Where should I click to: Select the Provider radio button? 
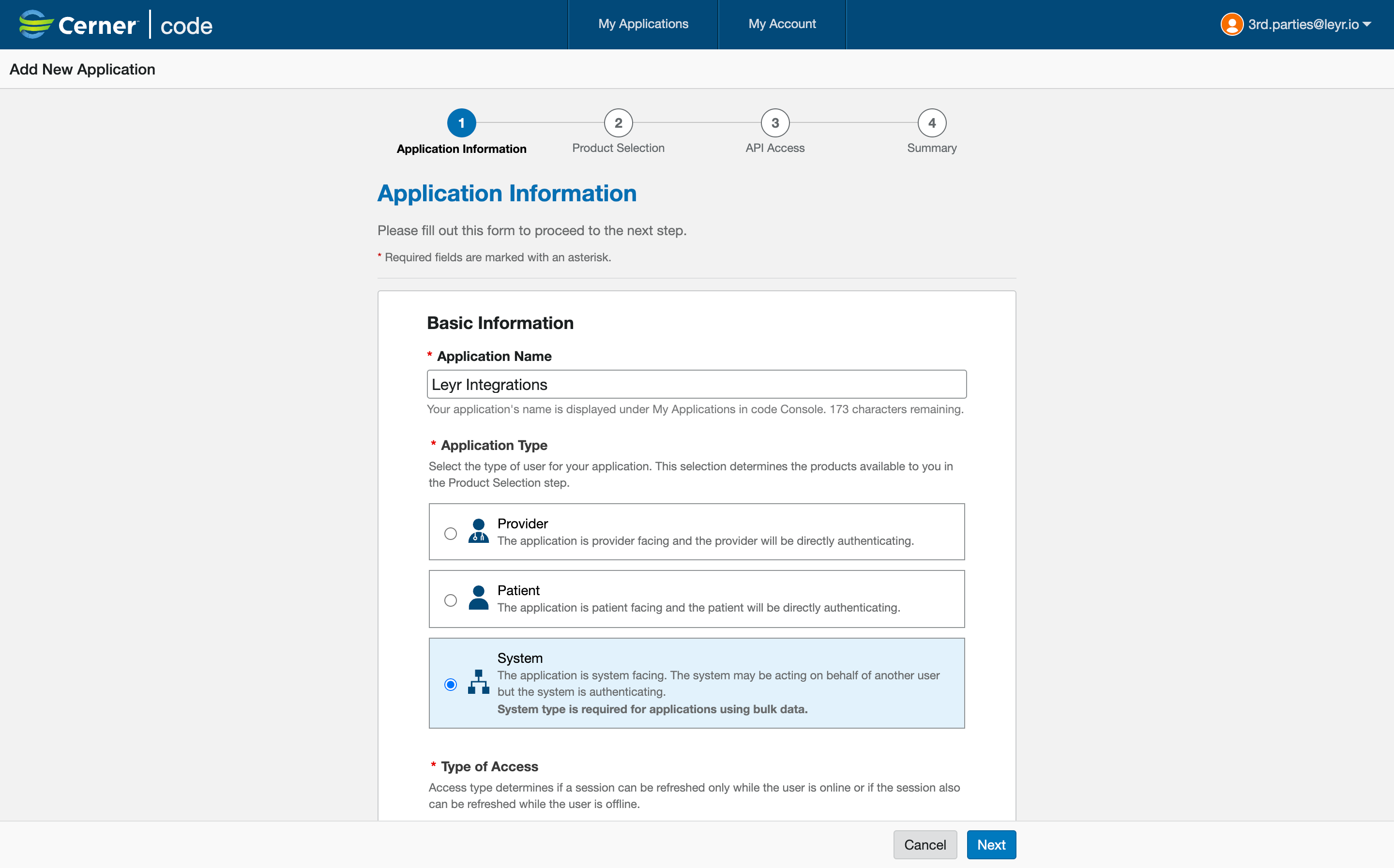451,533
